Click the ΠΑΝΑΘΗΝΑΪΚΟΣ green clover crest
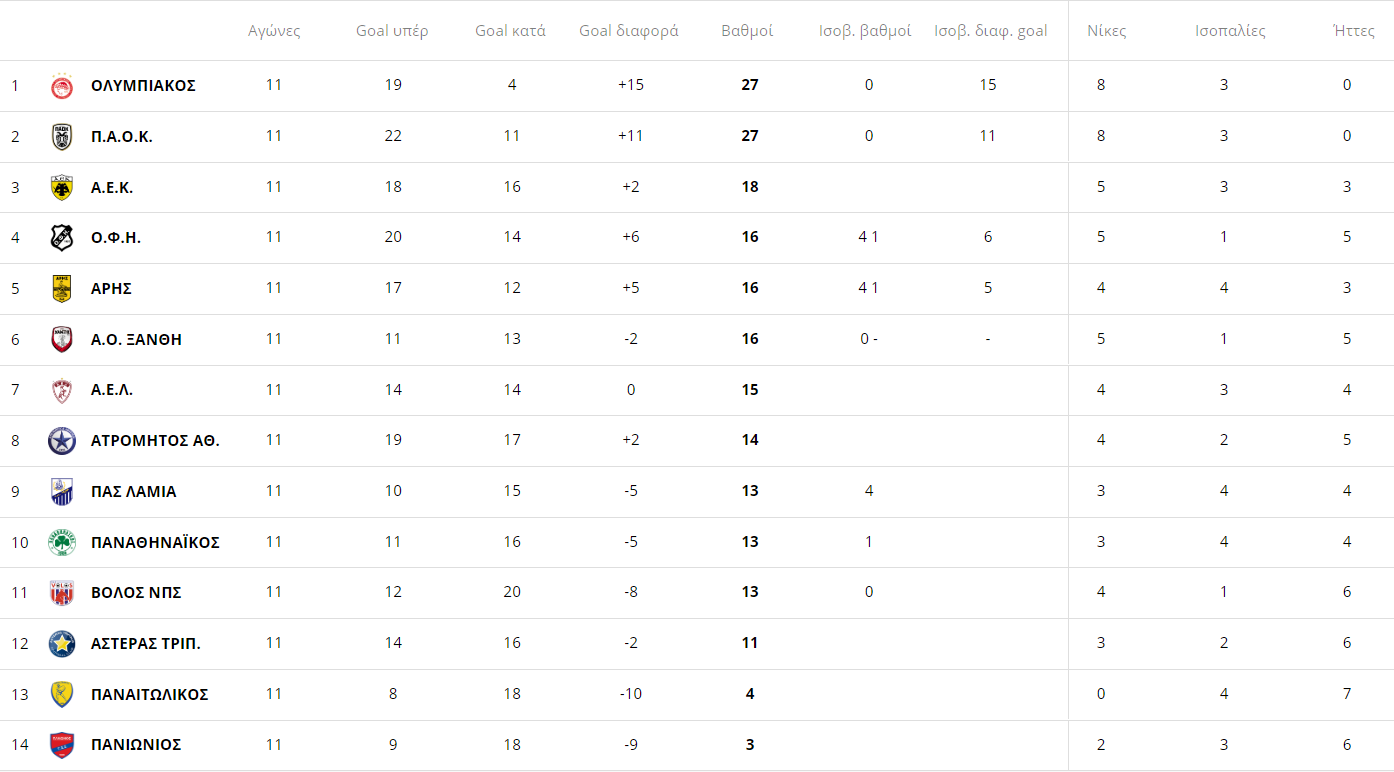1394x772 pixels. pos(62,543)
